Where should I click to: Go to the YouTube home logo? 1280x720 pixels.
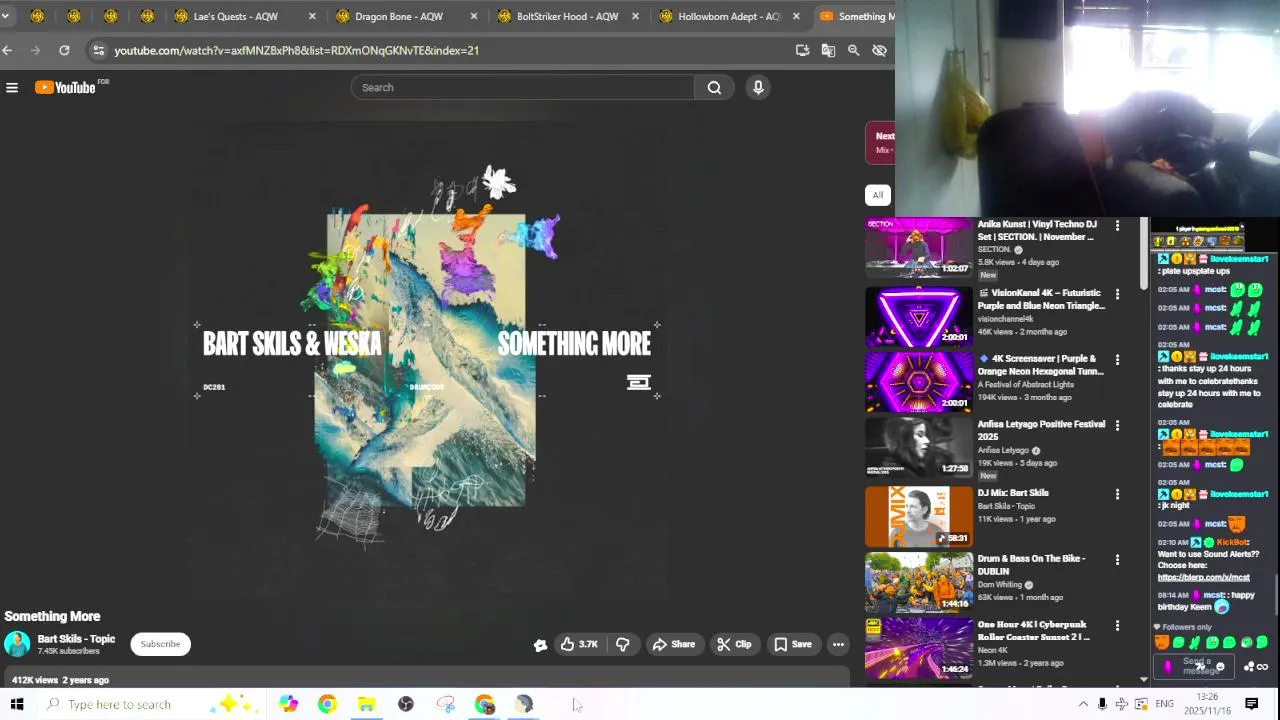pos(66,88)
